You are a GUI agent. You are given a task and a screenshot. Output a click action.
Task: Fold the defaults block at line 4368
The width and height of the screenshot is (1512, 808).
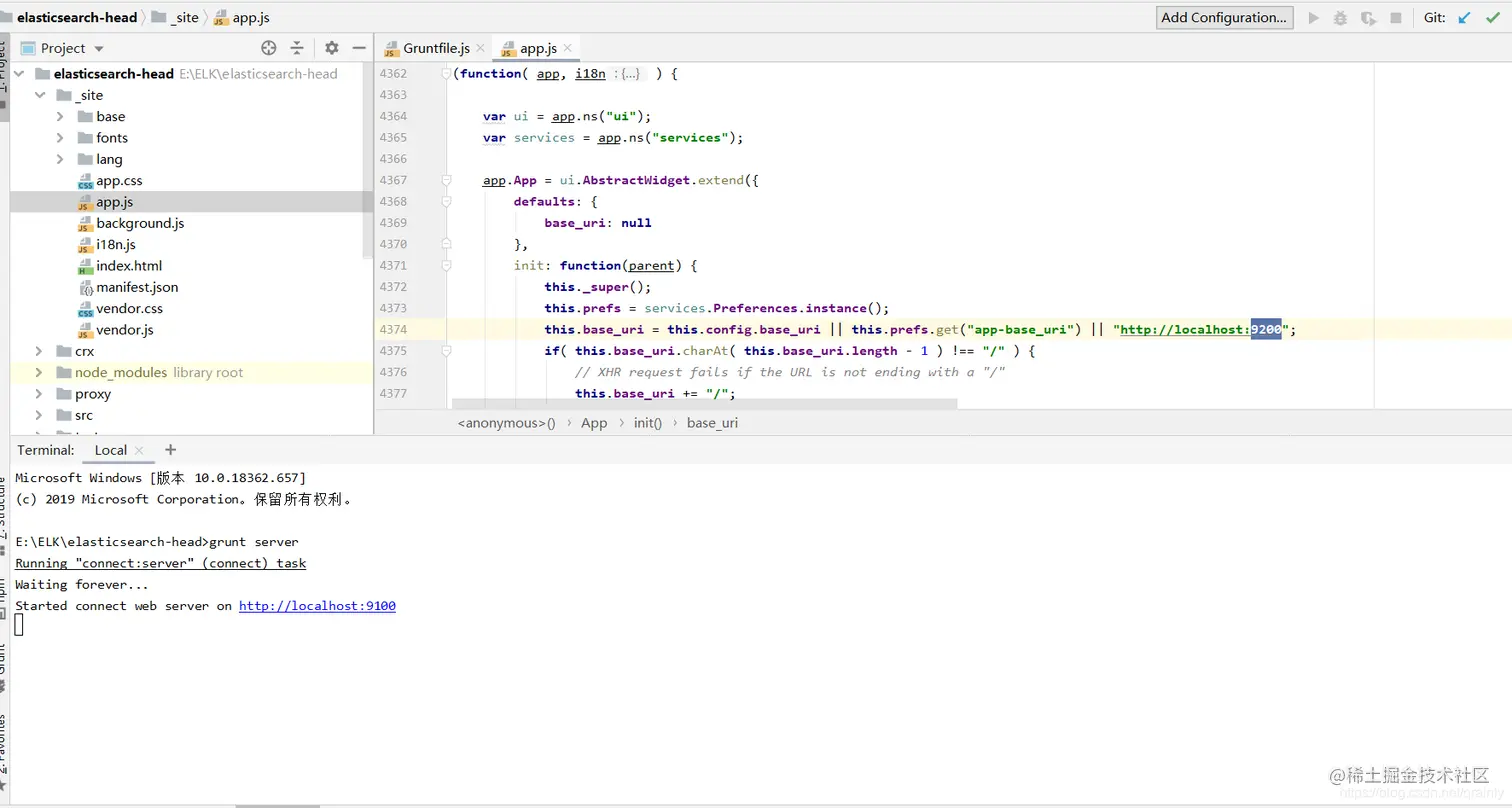pyautogui.click(x=446, y=201)
